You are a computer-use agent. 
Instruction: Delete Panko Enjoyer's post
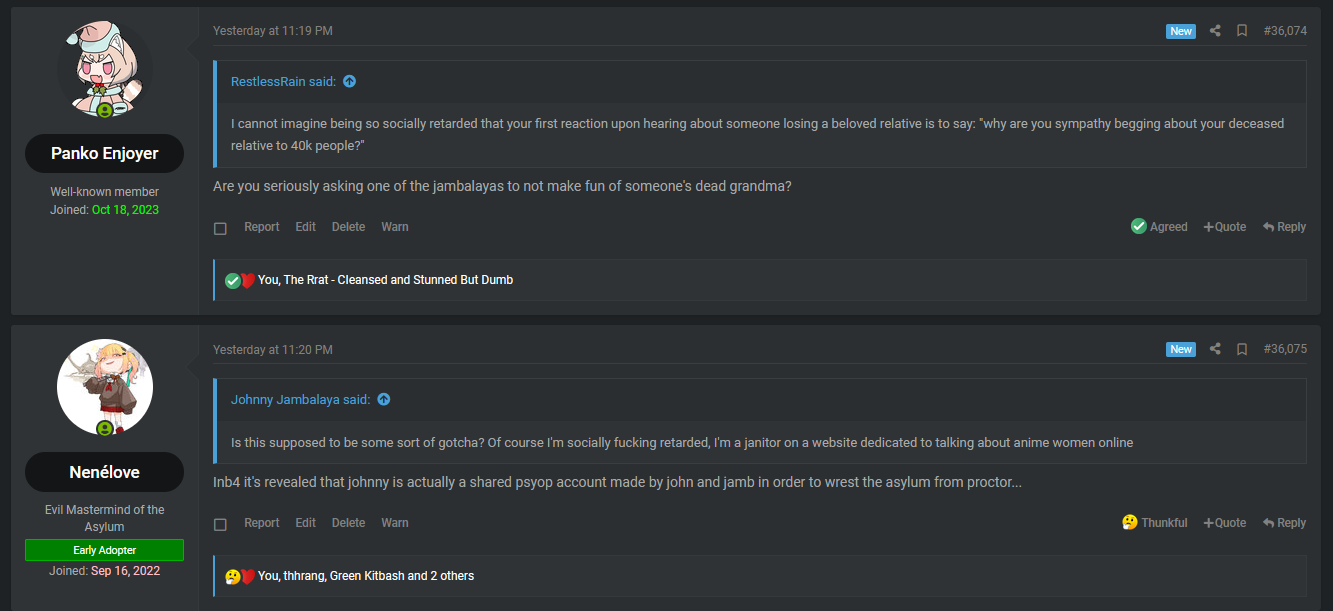[348, 227]
